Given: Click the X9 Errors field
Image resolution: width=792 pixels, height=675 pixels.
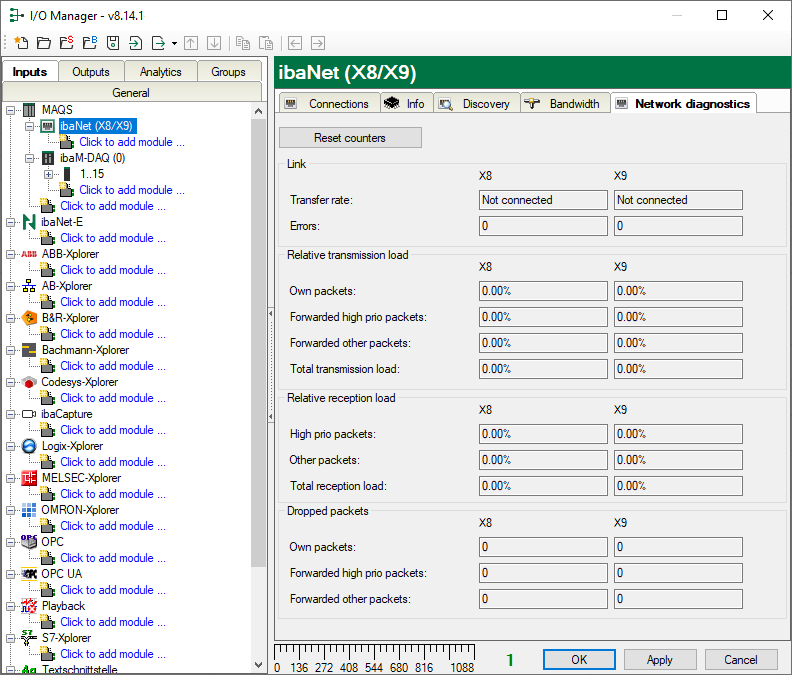Looking at the screenshot, I should click(678, 226).
